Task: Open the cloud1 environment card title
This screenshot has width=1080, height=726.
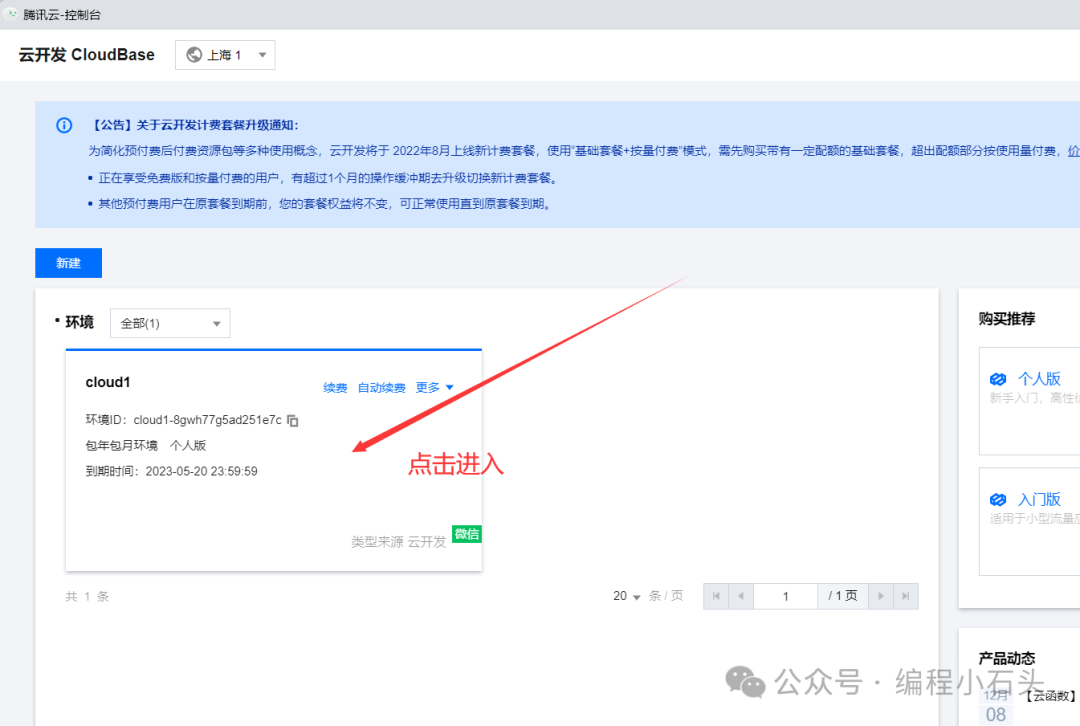Action: point(107,382)
